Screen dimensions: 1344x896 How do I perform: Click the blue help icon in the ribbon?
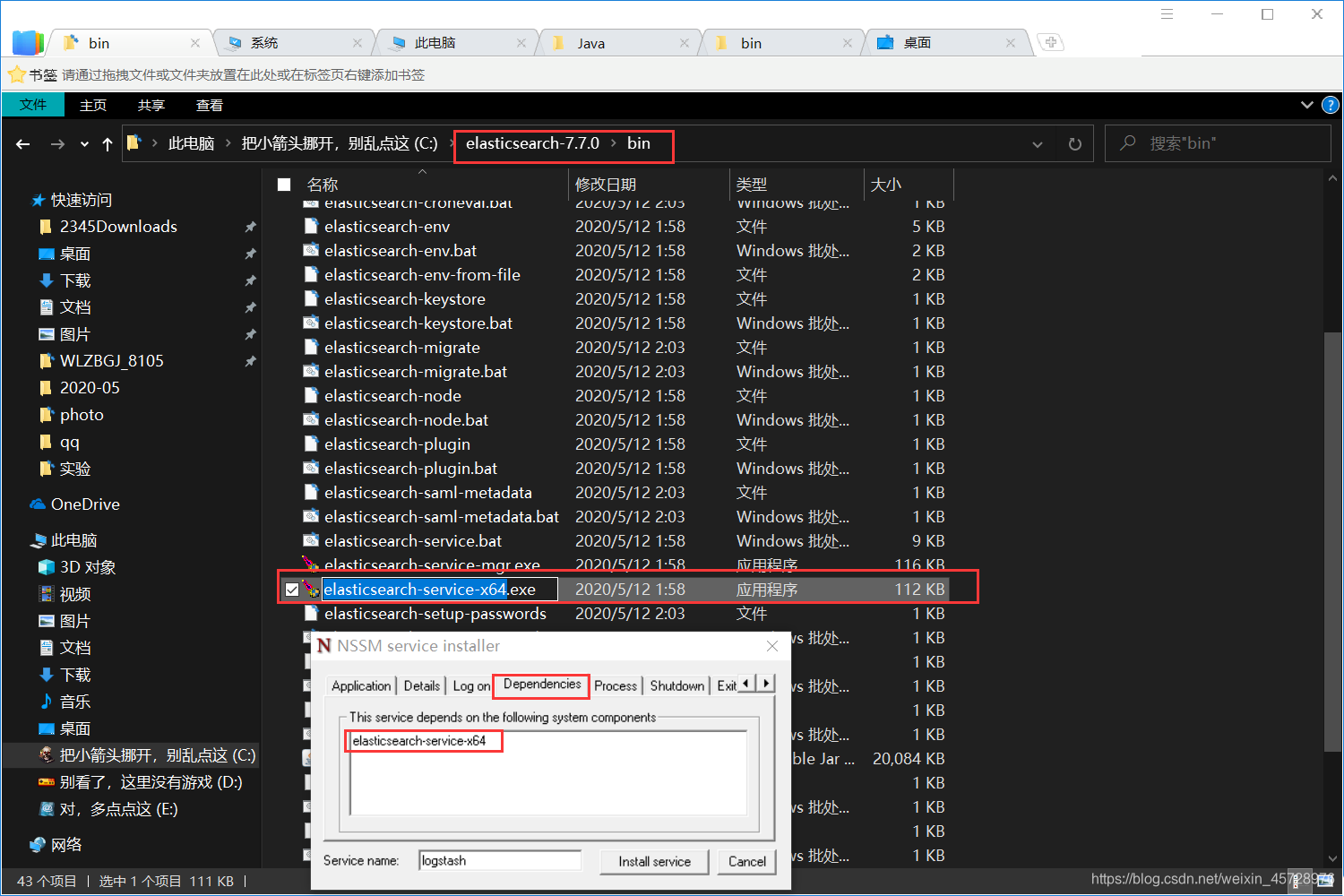[x=1330, y=105]
